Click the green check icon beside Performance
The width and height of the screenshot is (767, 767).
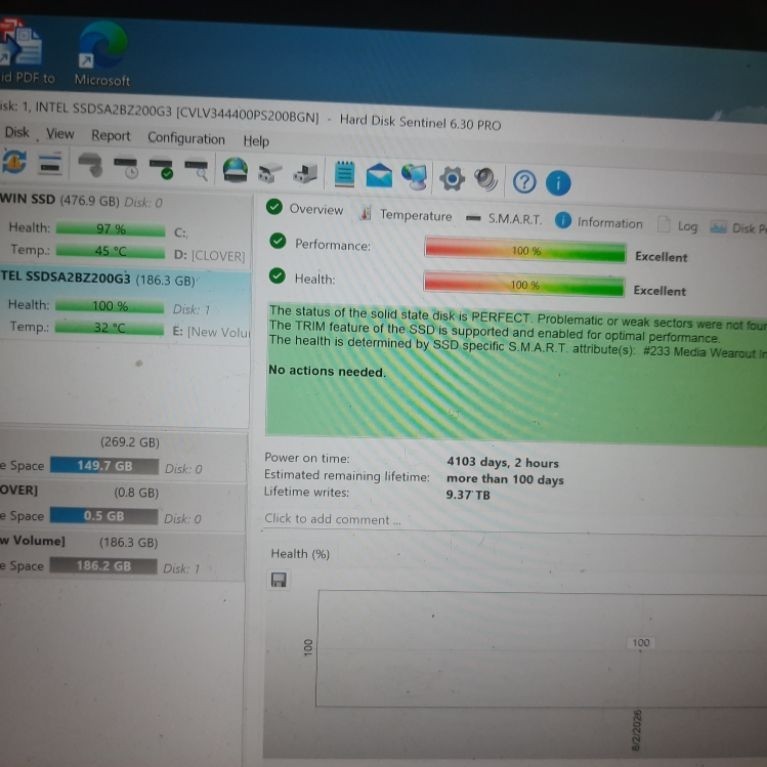point(278,241)
